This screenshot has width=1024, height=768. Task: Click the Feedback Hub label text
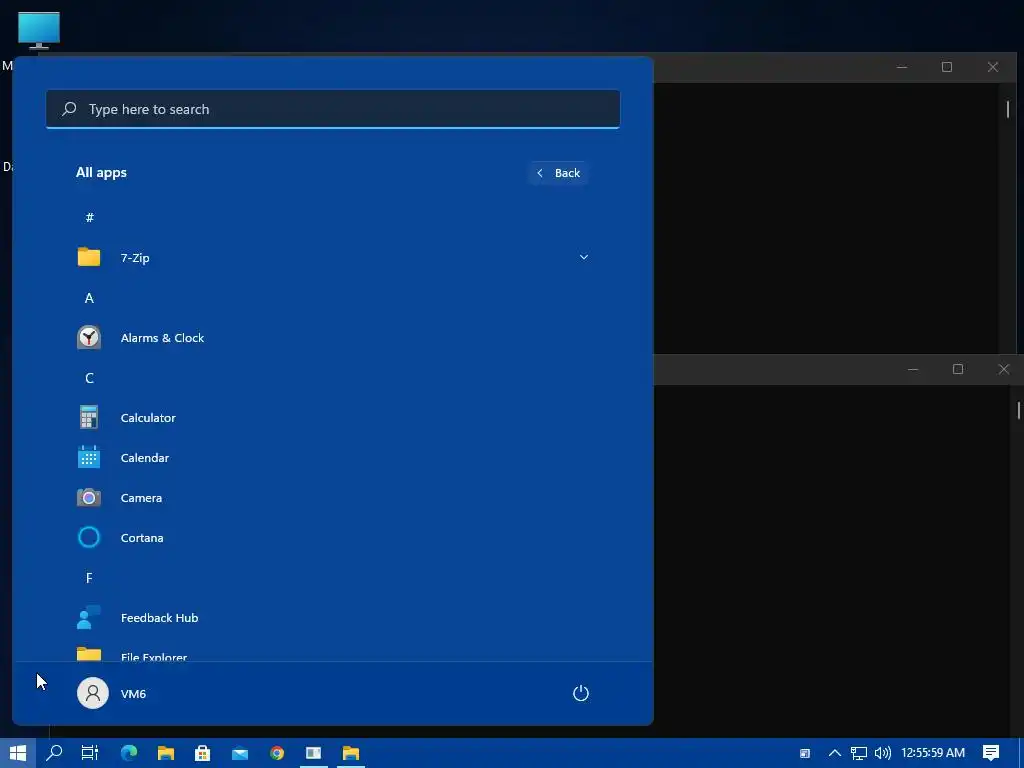159,617
